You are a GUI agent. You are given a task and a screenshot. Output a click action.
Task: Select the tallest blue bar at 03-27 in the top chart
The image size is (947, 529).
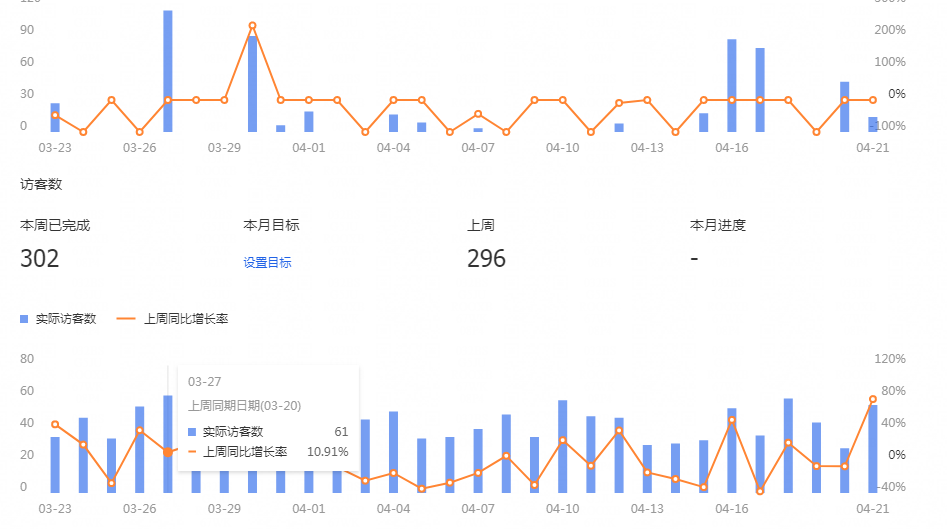pyautogui.click(x=168, y=71)
